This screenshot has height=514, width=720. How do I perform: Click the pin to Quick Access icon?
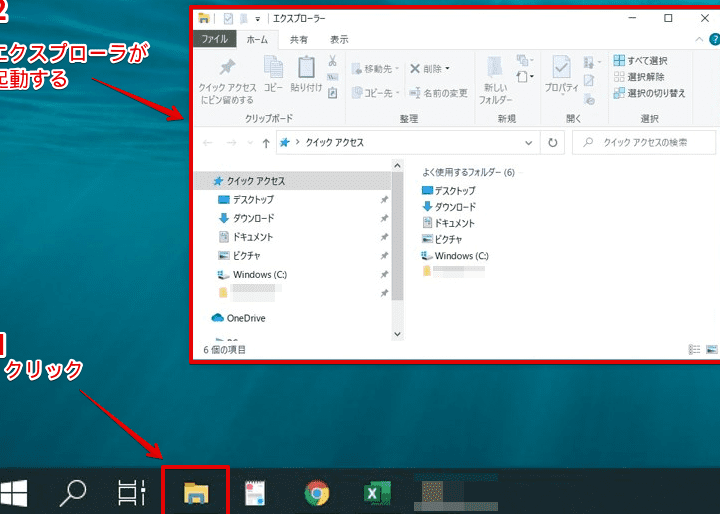coord(227,78)
